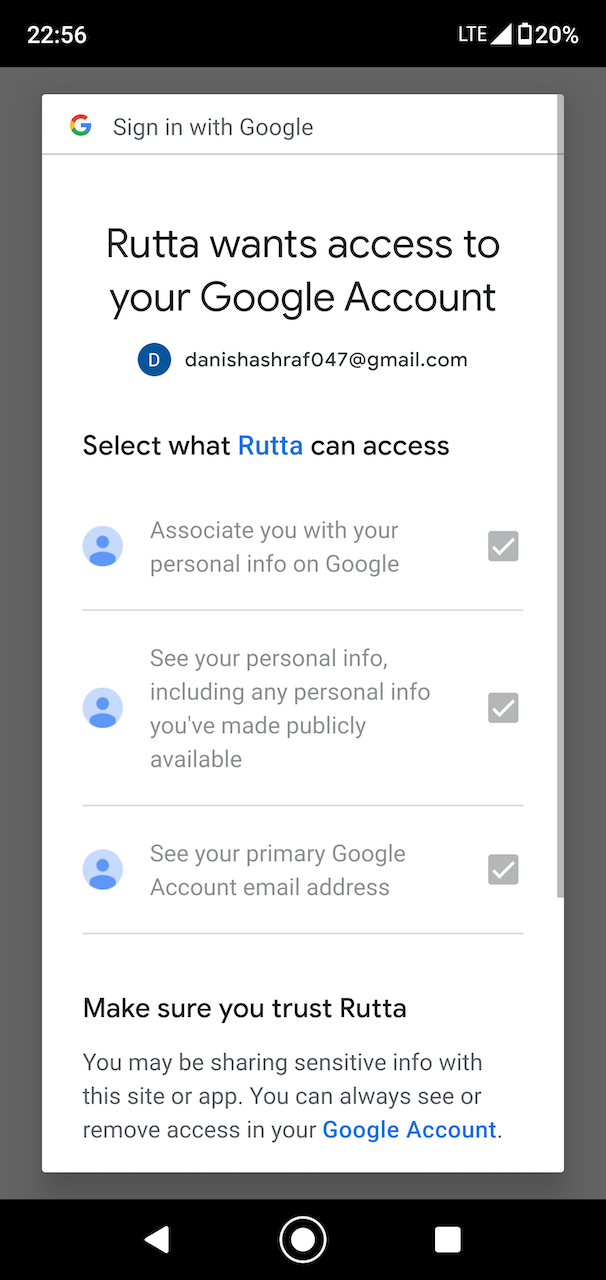Image resolution: width=606 pixels, height=1280 pixels.
Task: Toggle the primary Google Account email checkbox
Action: click(x=503, y=870)
